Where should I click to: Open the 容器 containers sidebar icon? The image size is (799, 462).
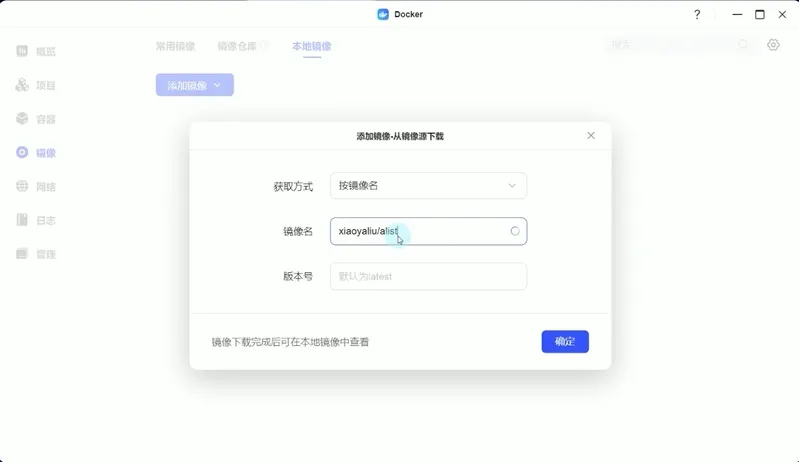(22, 119)
